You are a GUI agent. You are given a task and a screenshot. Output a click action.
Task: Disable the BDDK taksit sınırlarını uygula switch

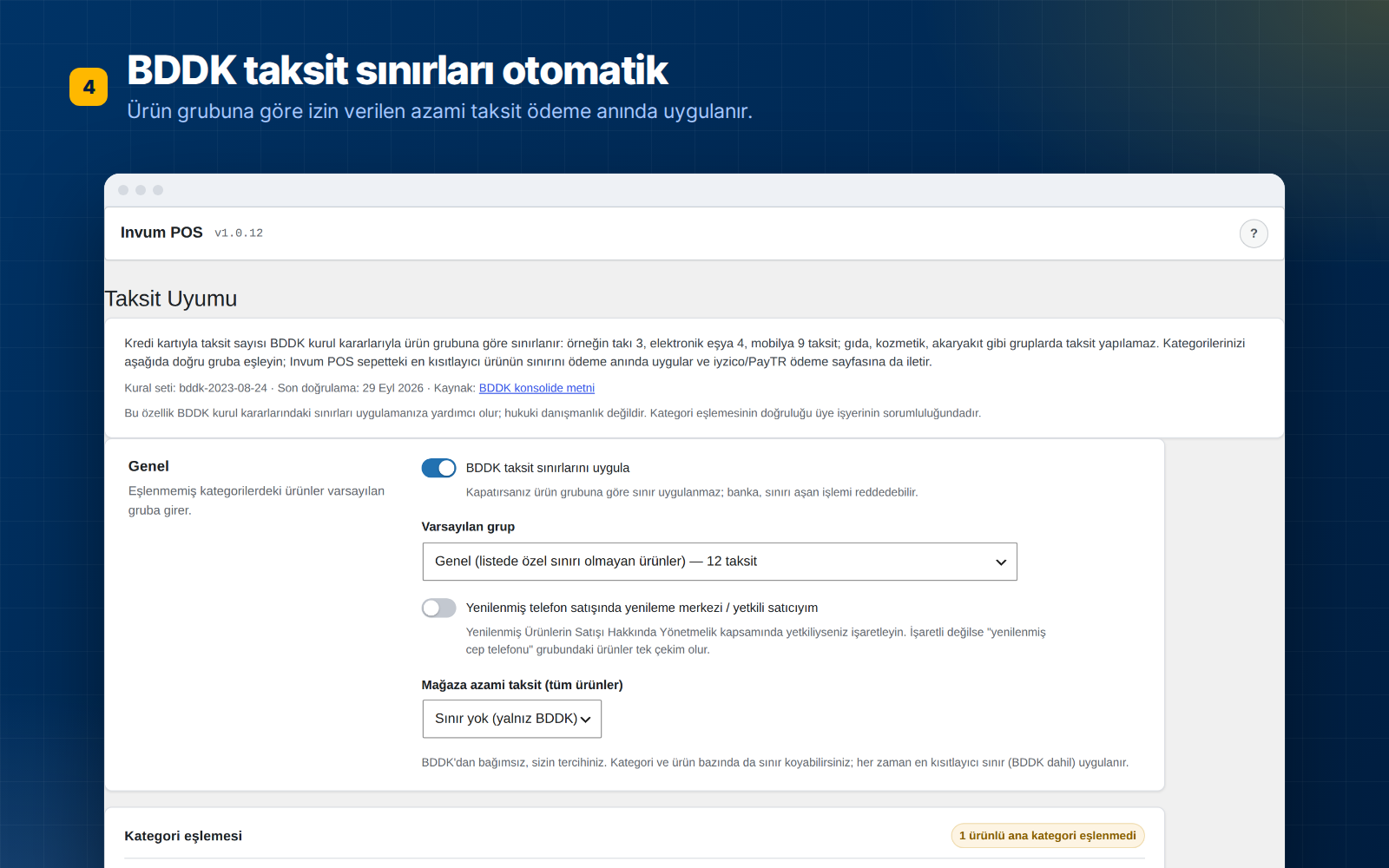[x=439, y=468]
